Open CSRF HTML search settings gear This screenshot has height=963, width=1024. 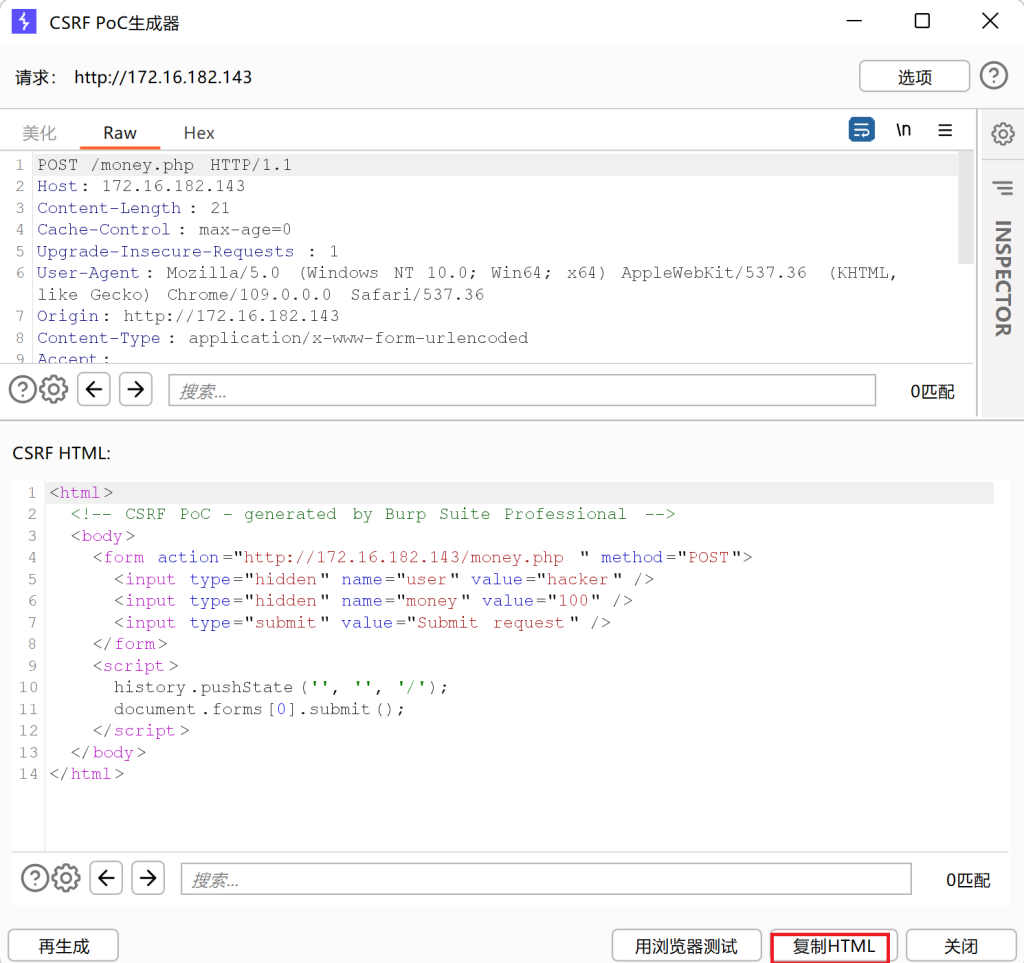[x=66, y=877]
